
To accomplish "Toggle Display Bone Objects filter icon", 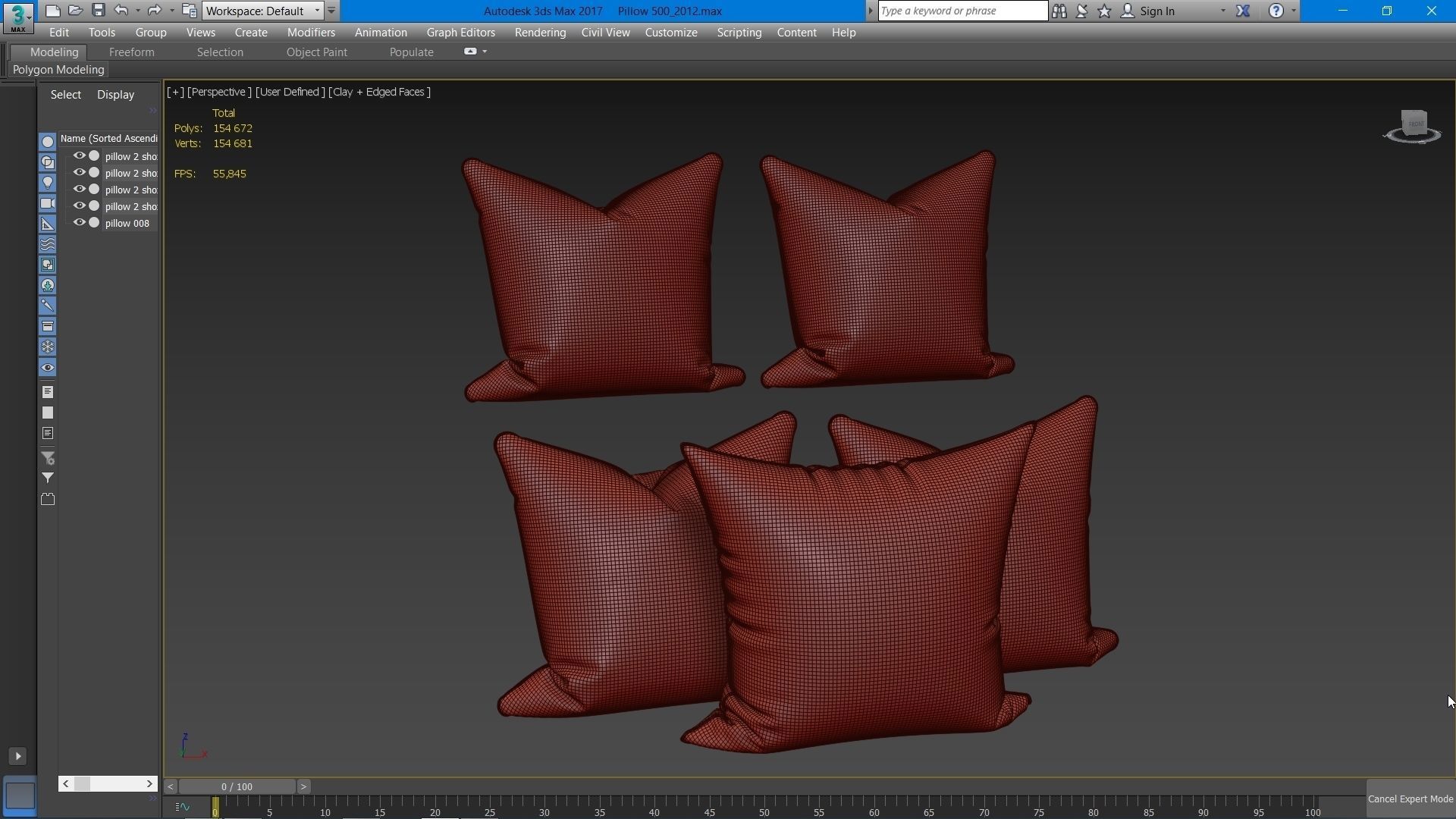I will tap(48, 306).
